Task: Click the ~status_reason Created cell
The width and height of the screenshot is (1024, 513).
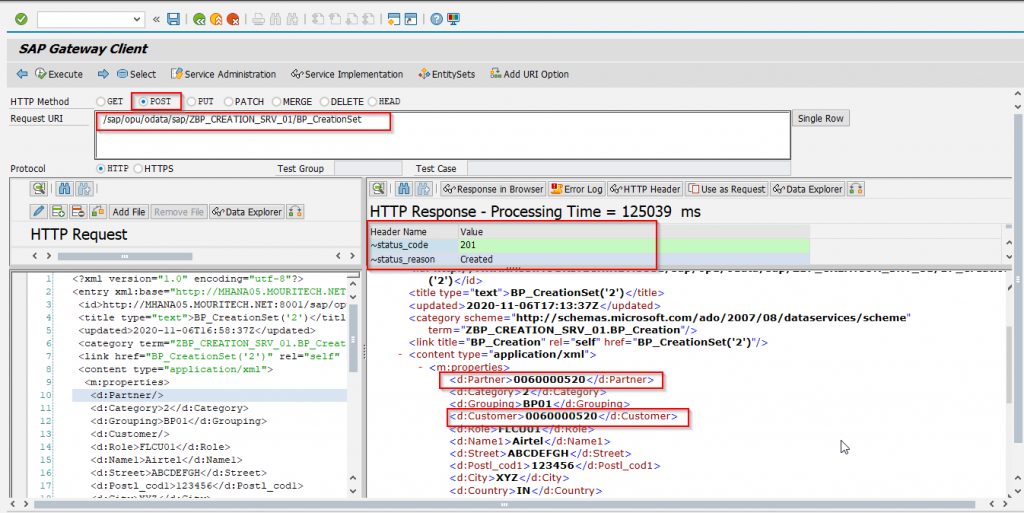Action: coord(634,259)
